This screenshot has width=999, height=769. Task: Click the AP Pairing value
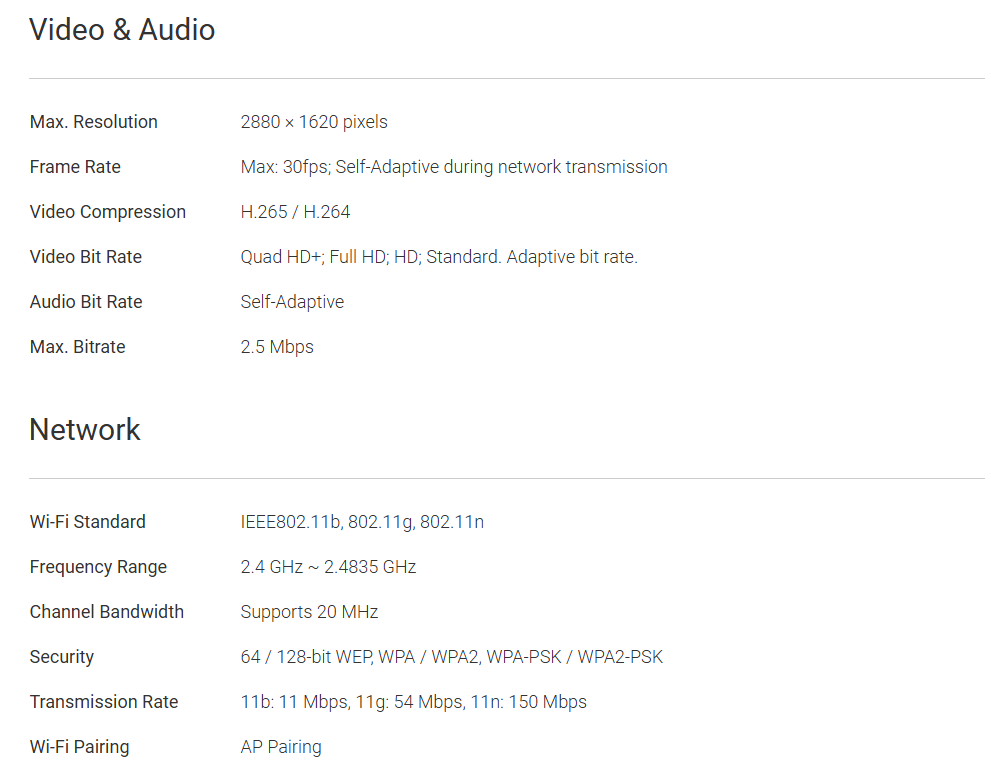[281, 747]
